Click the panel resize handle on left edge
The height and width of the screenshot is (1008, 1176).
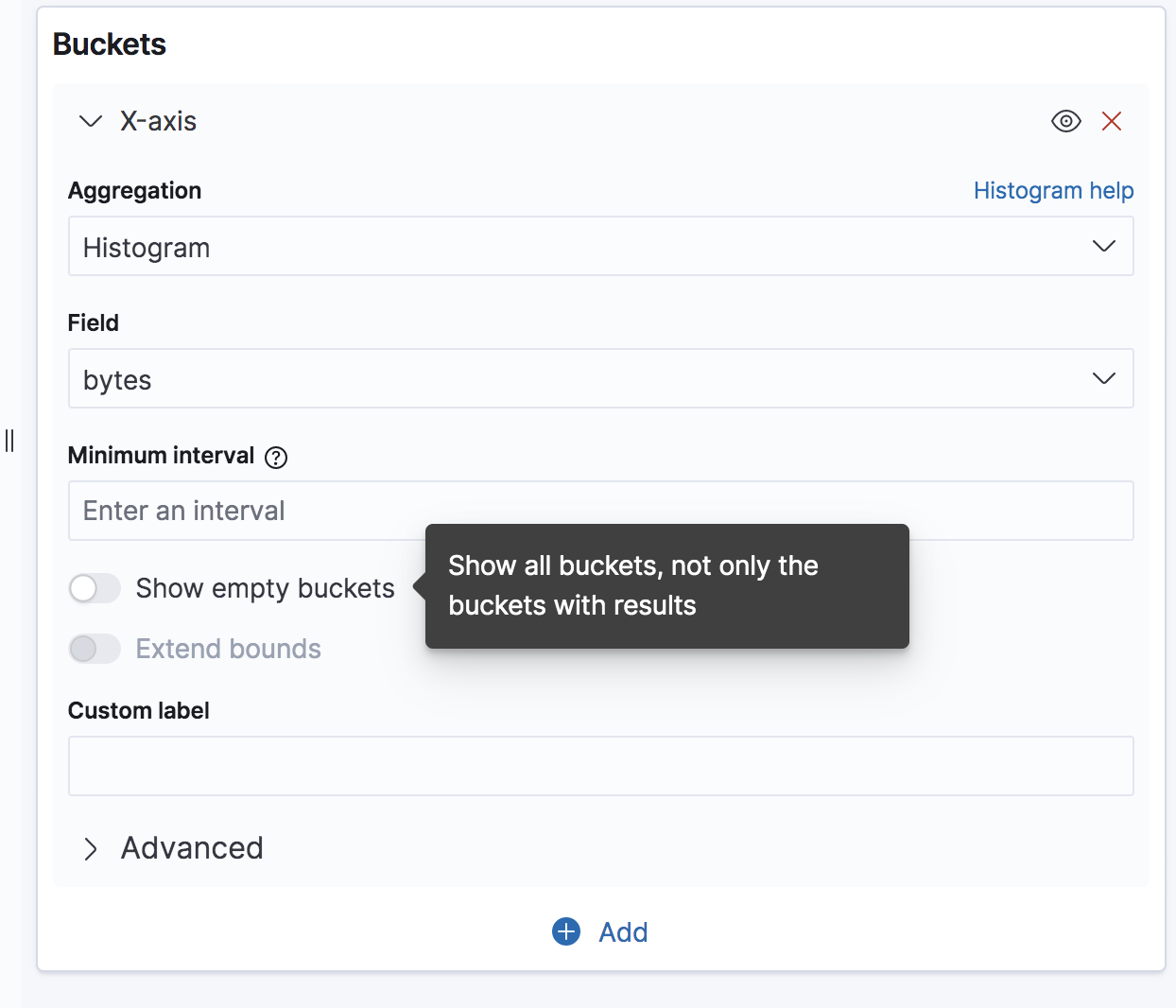[9, 441]
